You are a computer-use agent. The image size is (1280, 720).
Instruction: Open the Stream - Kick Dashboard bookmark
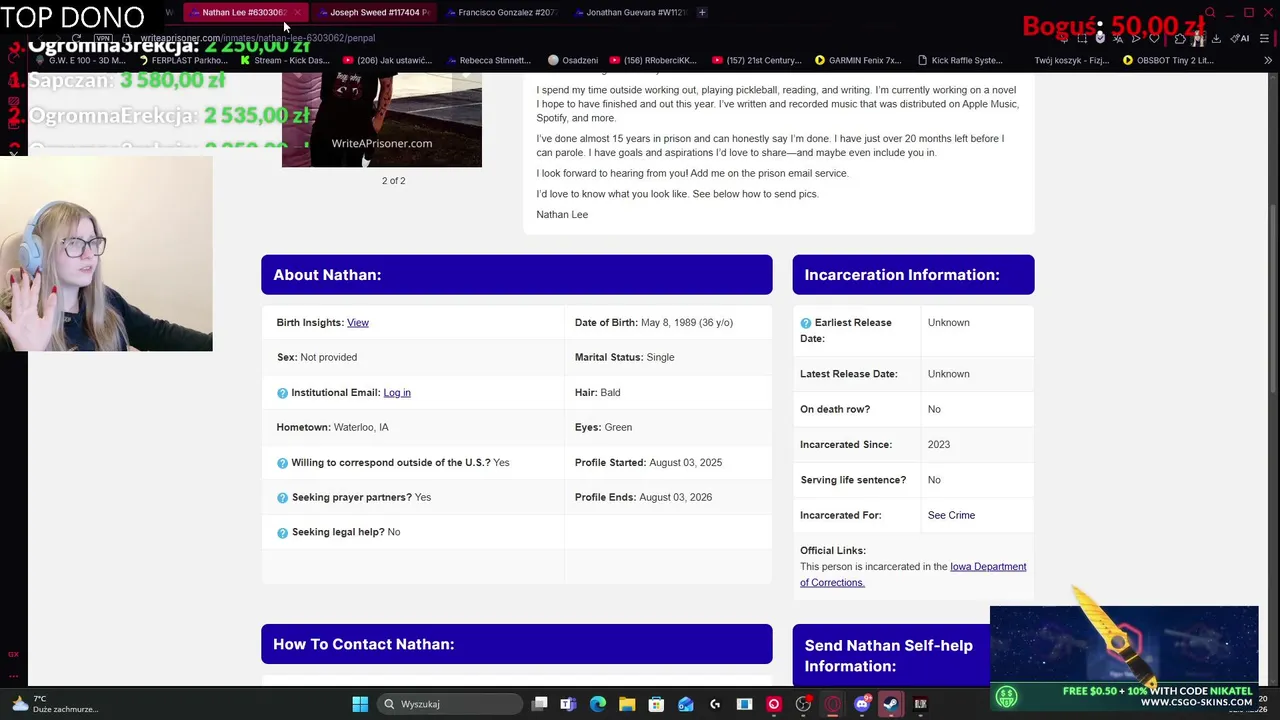tap(285, 60)
